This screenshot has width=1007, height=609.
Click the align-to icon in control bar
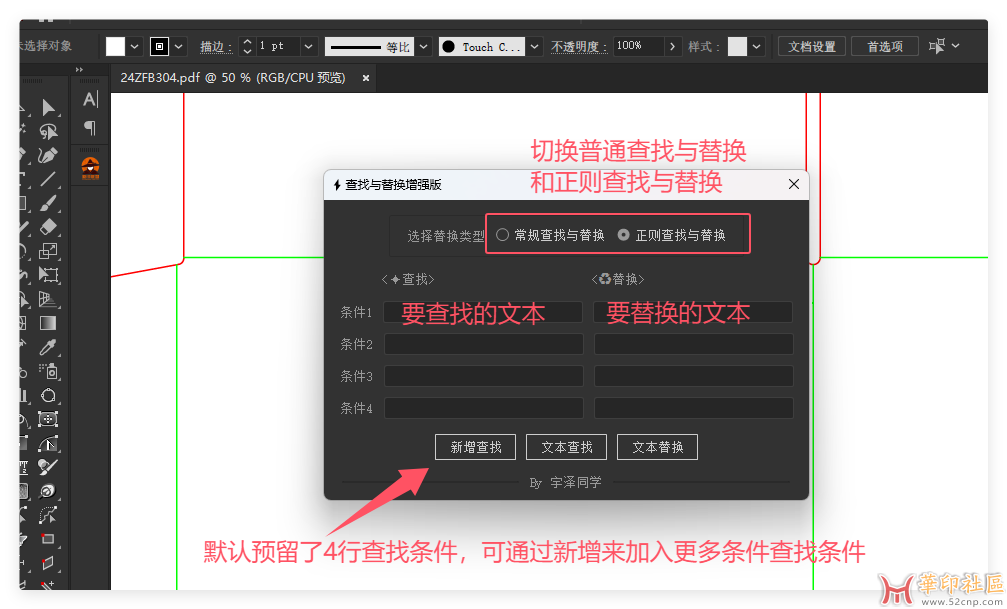tap(937, 46)
